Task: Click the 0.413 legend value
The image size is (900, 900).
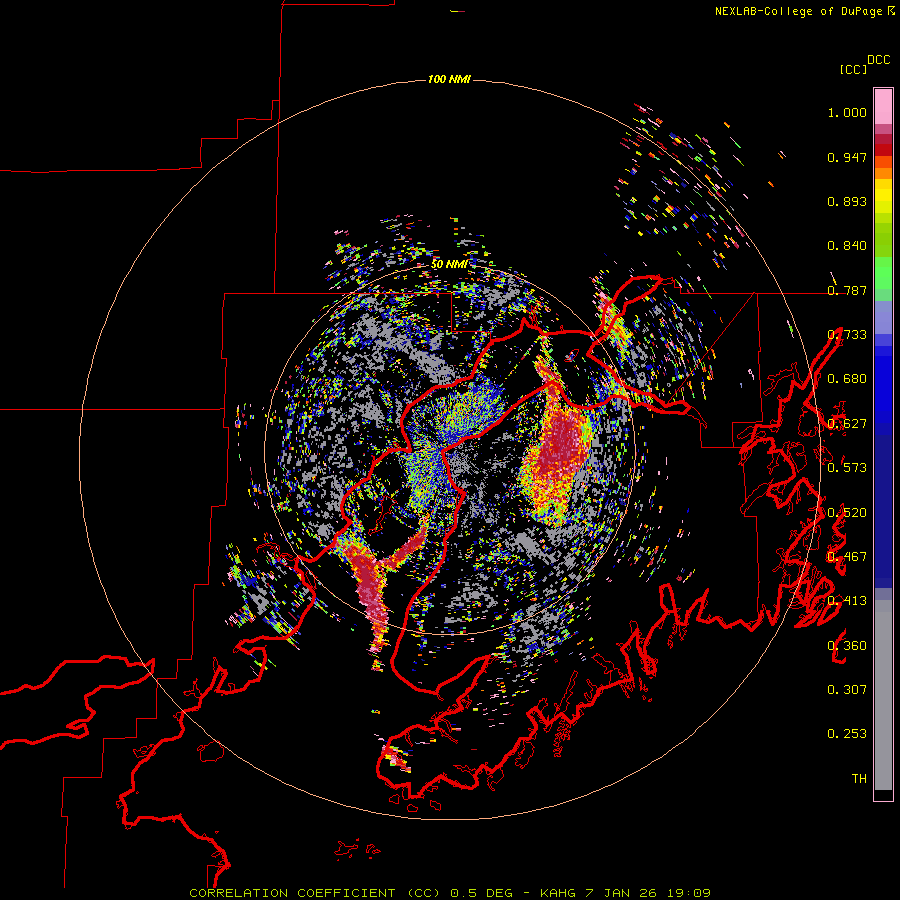Action: (847, 601)
